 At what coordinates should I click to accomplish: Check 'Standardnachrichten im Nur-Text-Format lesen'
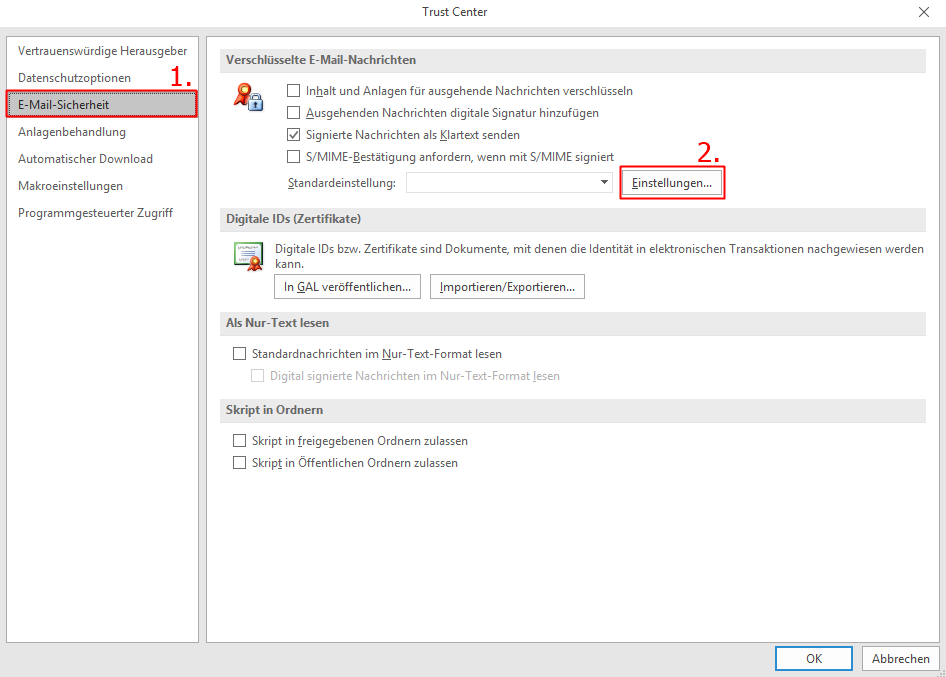point(239,354)
